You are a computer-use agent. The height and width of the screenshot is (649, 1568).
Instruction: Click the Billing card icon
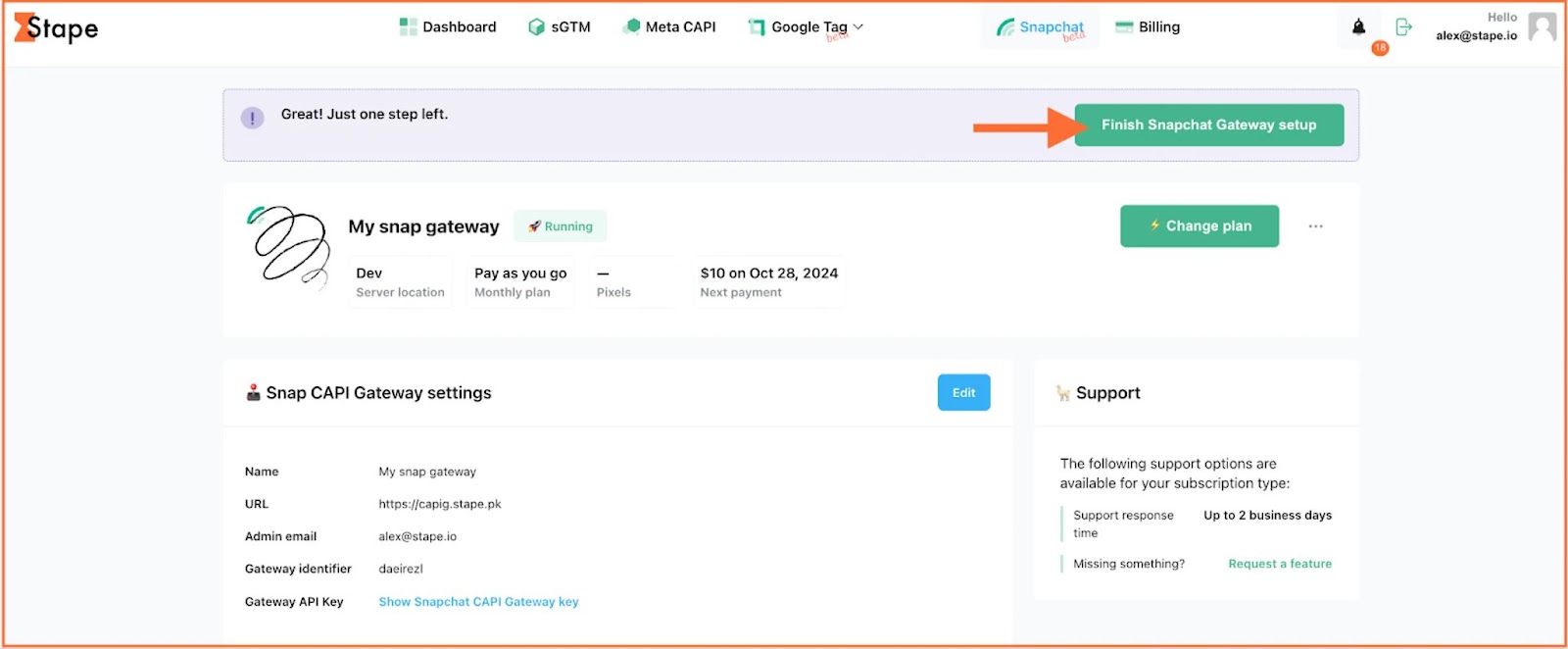(1125, 27)
